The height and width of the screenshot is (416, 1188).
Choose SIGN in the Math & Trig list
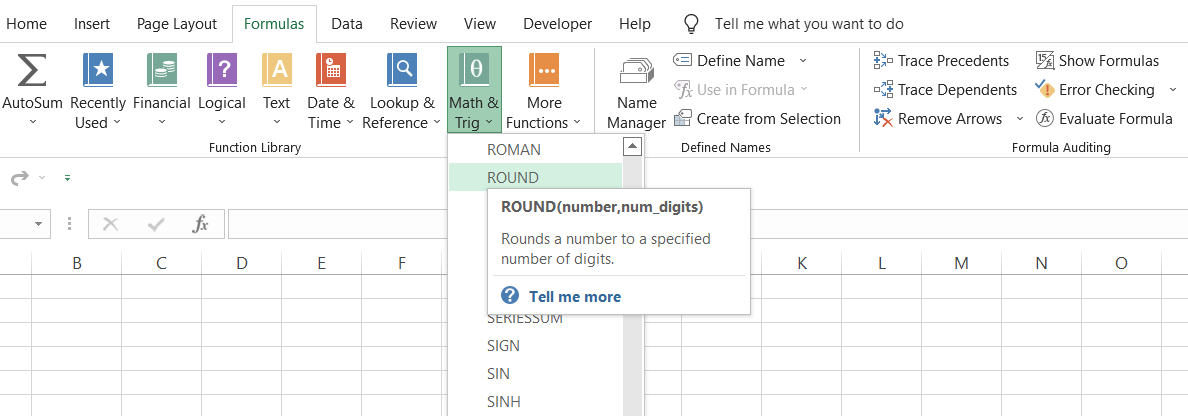point(503,346)
